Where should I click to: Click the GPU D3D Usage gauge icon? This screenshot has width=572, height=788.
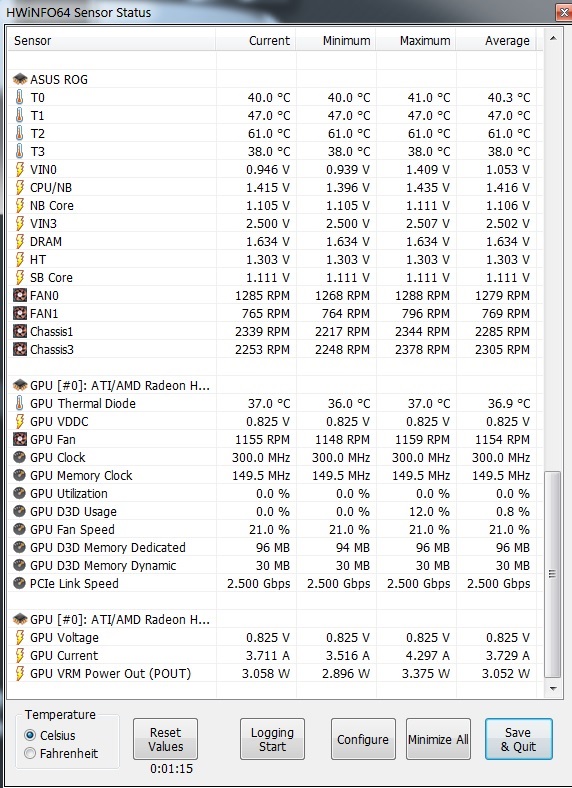click(x=20, y=512)
